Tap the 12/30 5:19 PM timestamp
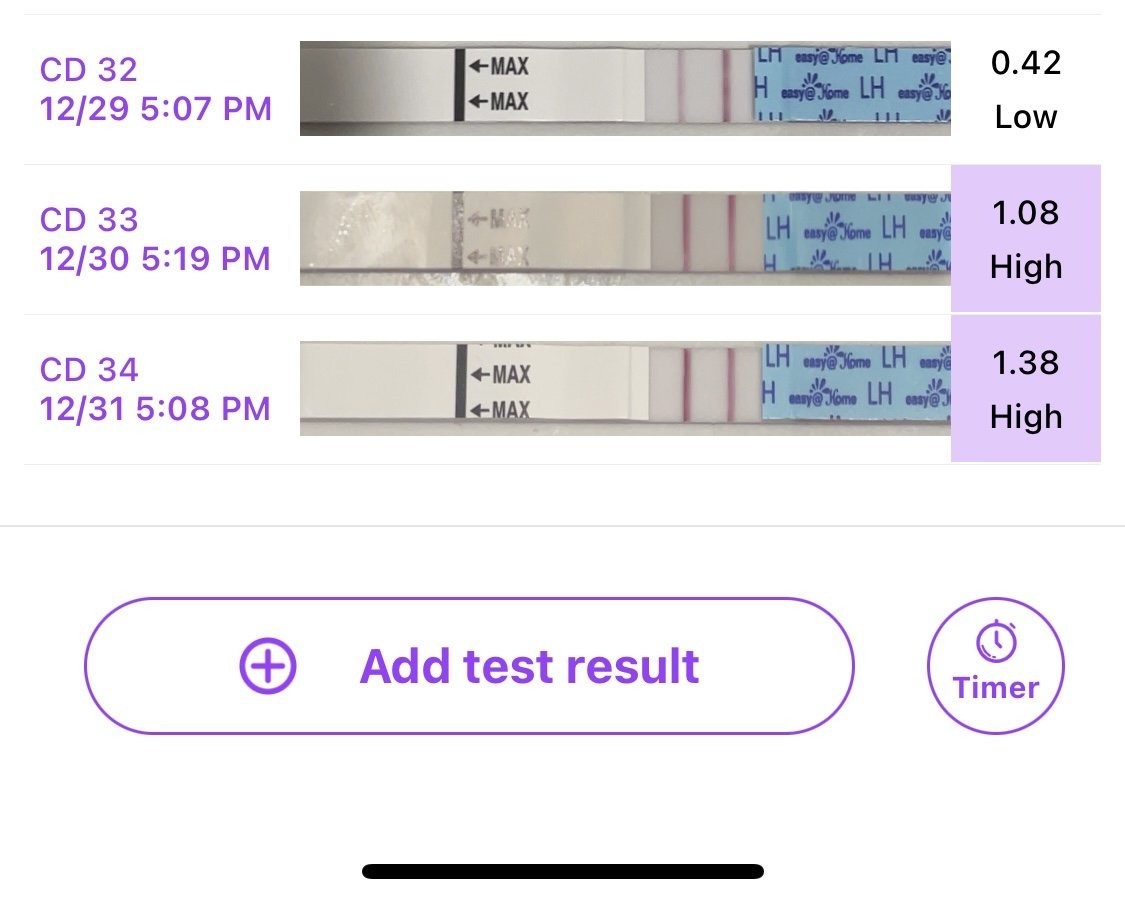Image resolution: width=1125 pixels, height=902 pixels. coord(156,259)
